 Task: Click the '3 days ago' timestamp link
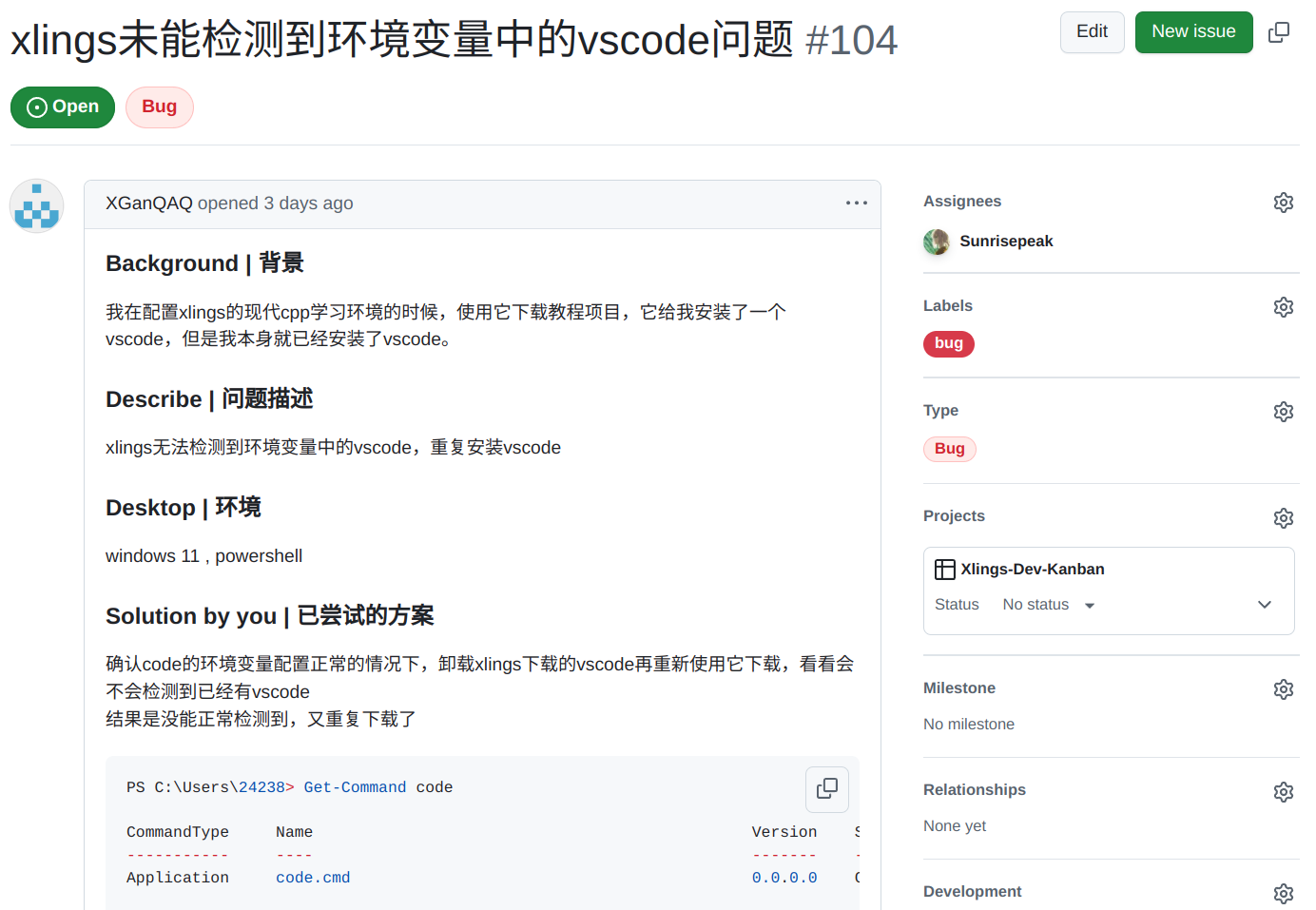(x=308, y=203)
